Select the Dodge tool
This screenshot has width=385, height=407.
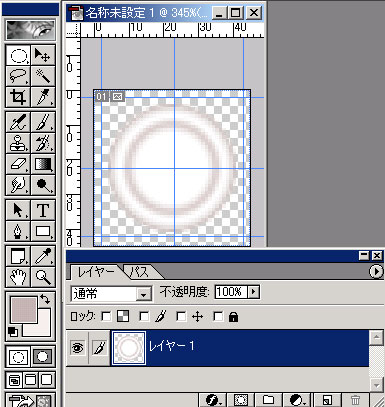pyautogui.click(x=43, y=184)
